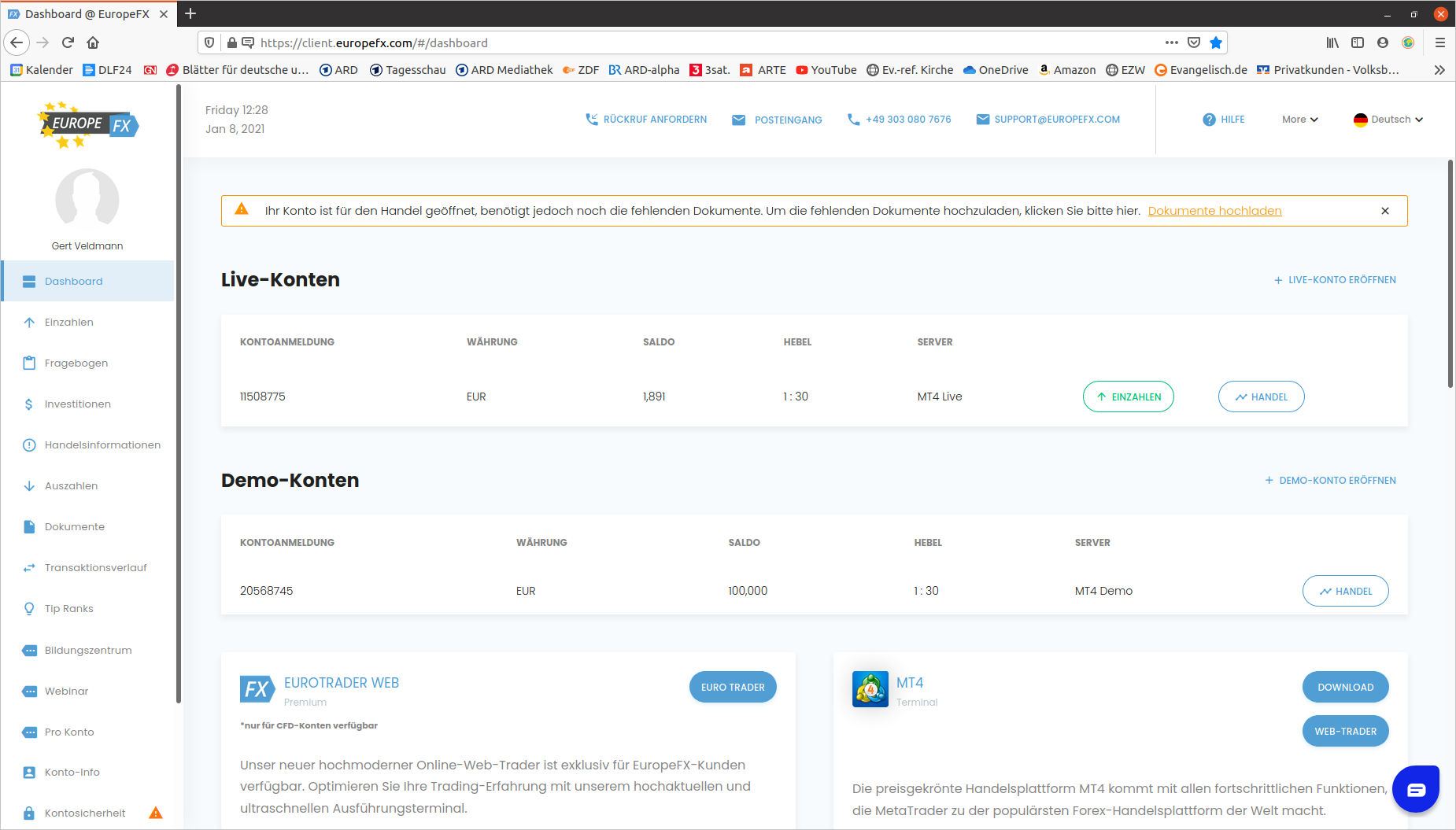The height and width of the screenshot is (830, 1456).
Task: Click the Firefox bookmark star icon
Action: pyautogui.click(x=1216, y=42)
